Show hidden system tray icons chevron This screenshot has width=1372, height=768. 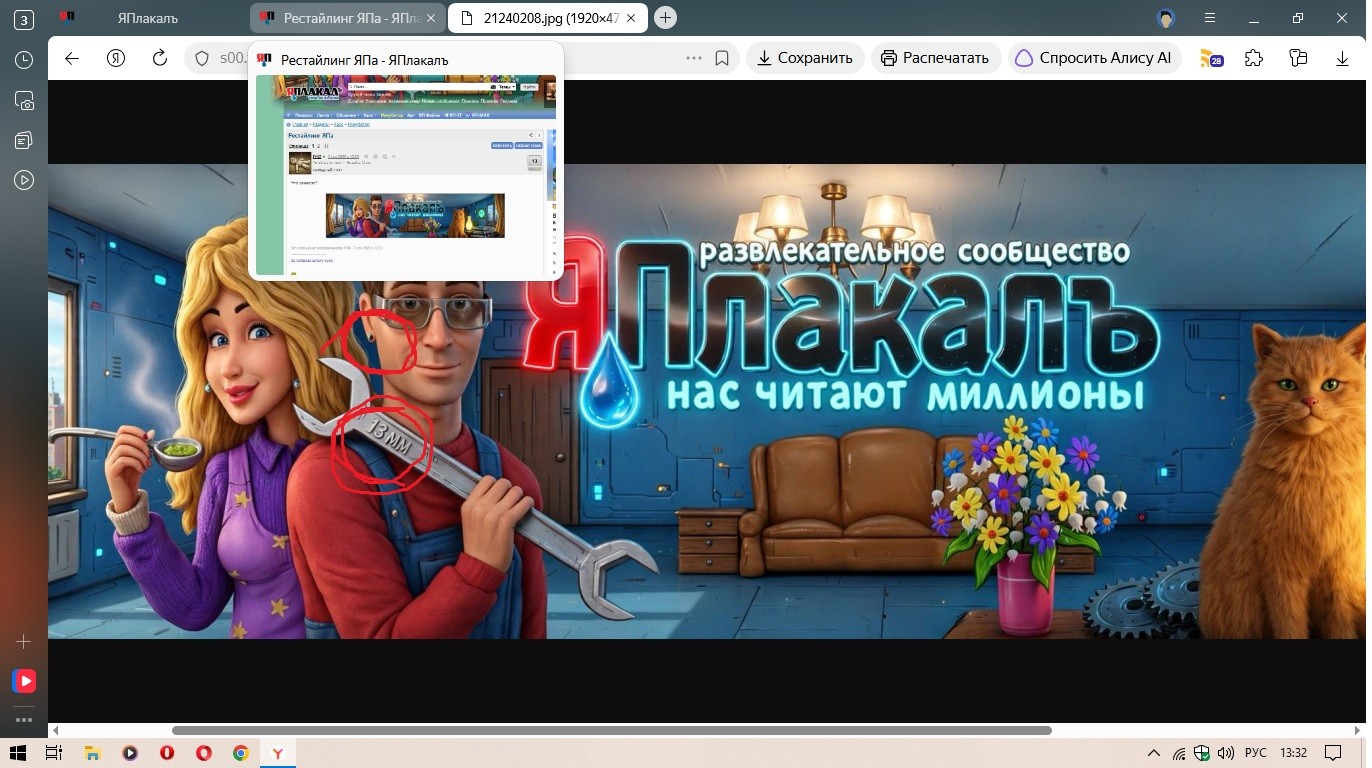[x=1154, y=753]
